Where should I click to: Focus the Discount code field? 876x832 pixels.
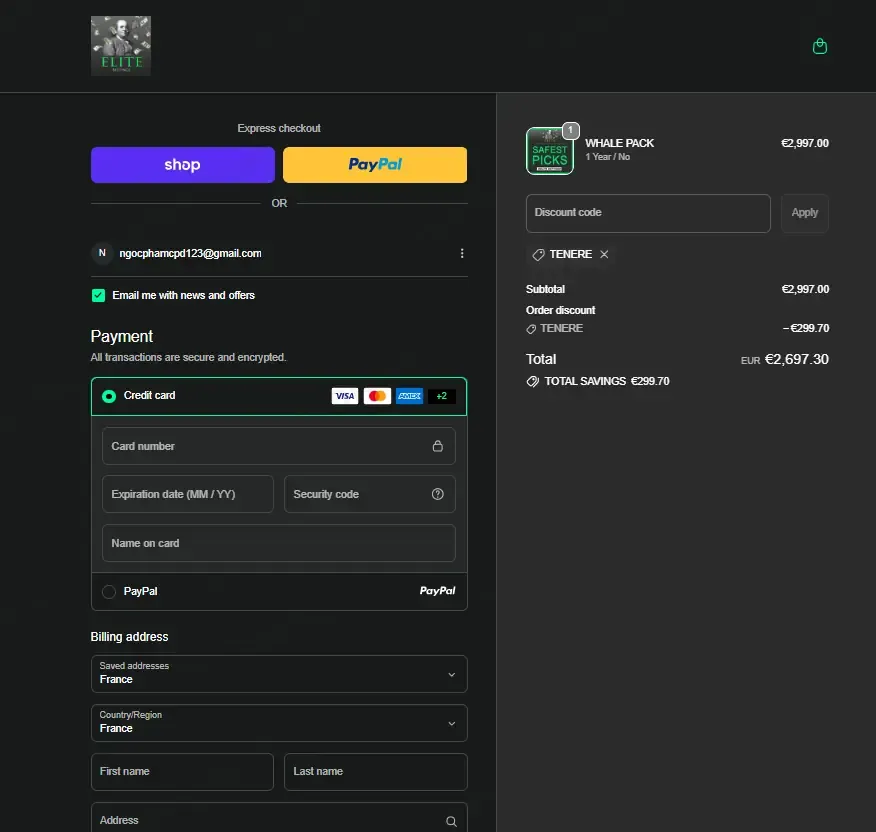[648, 213]
